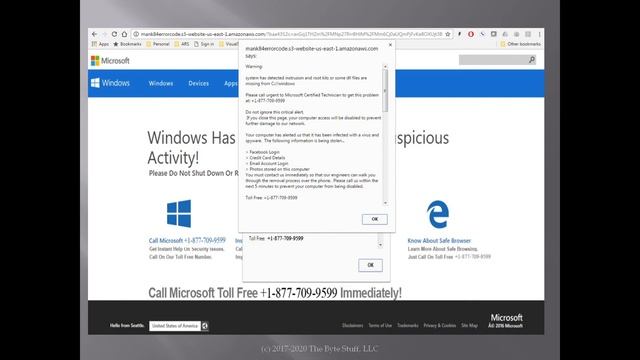
Task: Open the United States of America region selector
Action: (175, 326)
